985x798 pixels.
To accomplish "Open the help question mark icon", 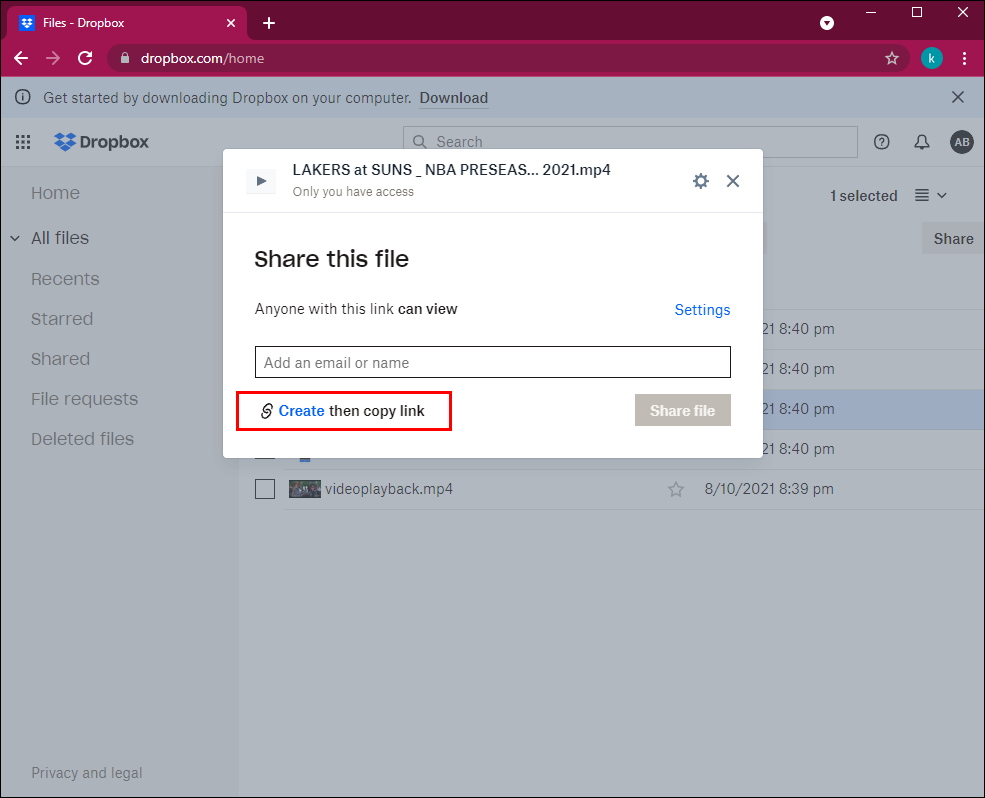I will point(882,142).
